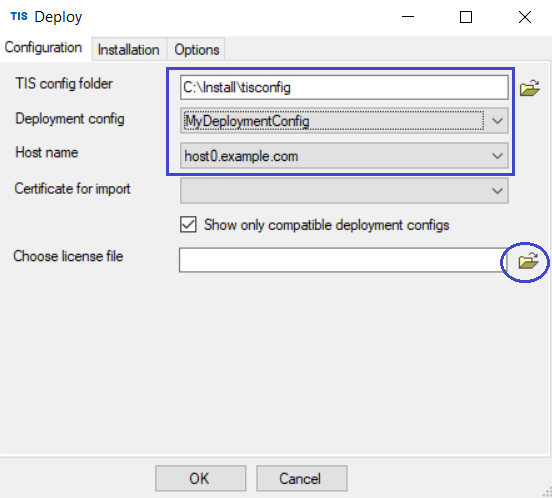Click the Choose license file text field
This screenshot has height=498, width=552.
pos(341,260)
